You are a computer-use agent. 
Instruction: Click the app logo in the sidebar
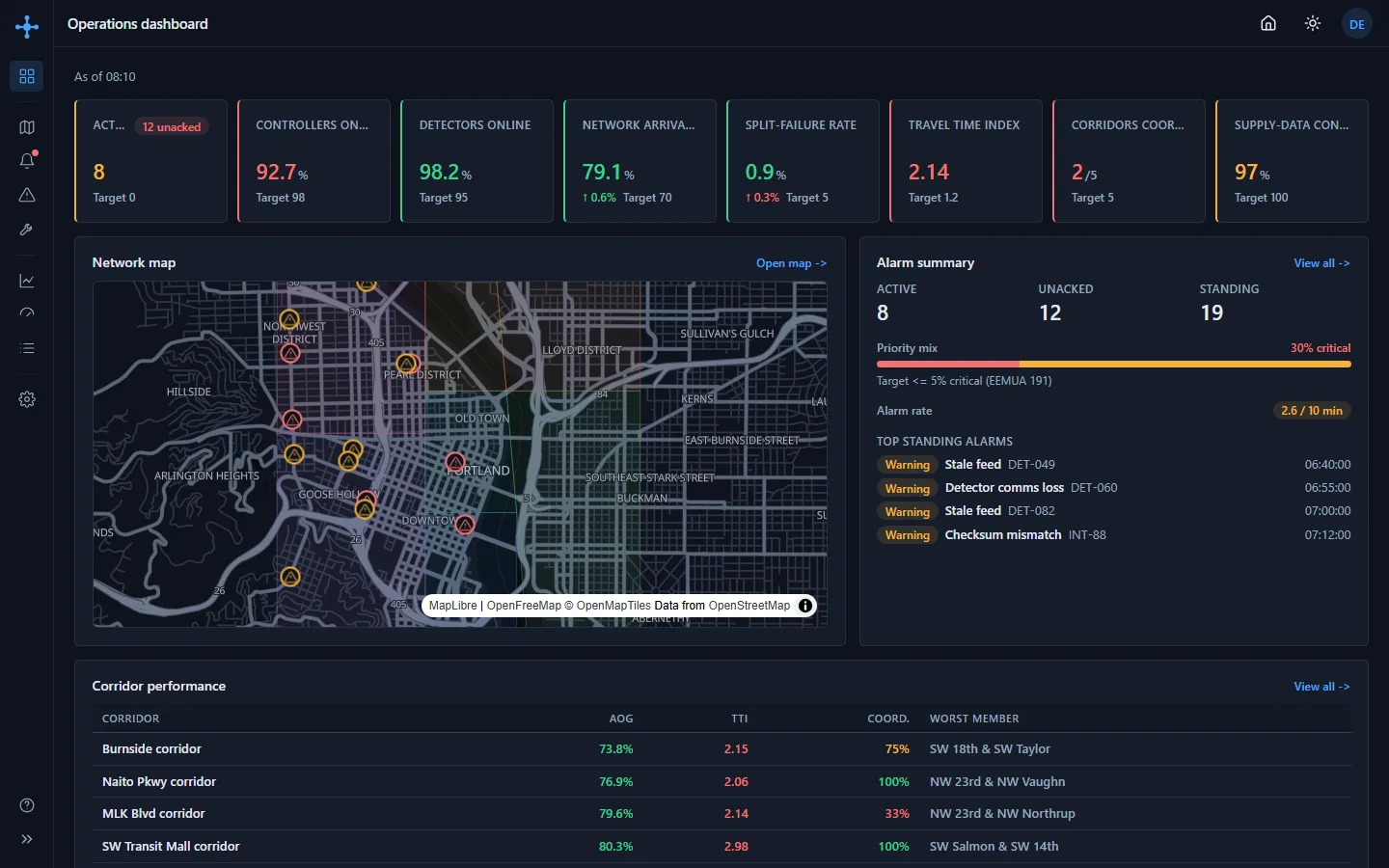(27, 26)
